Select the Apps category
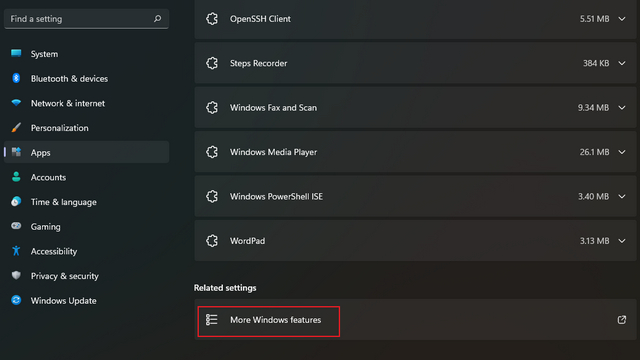The image size is (640, 360). point(86,152)
